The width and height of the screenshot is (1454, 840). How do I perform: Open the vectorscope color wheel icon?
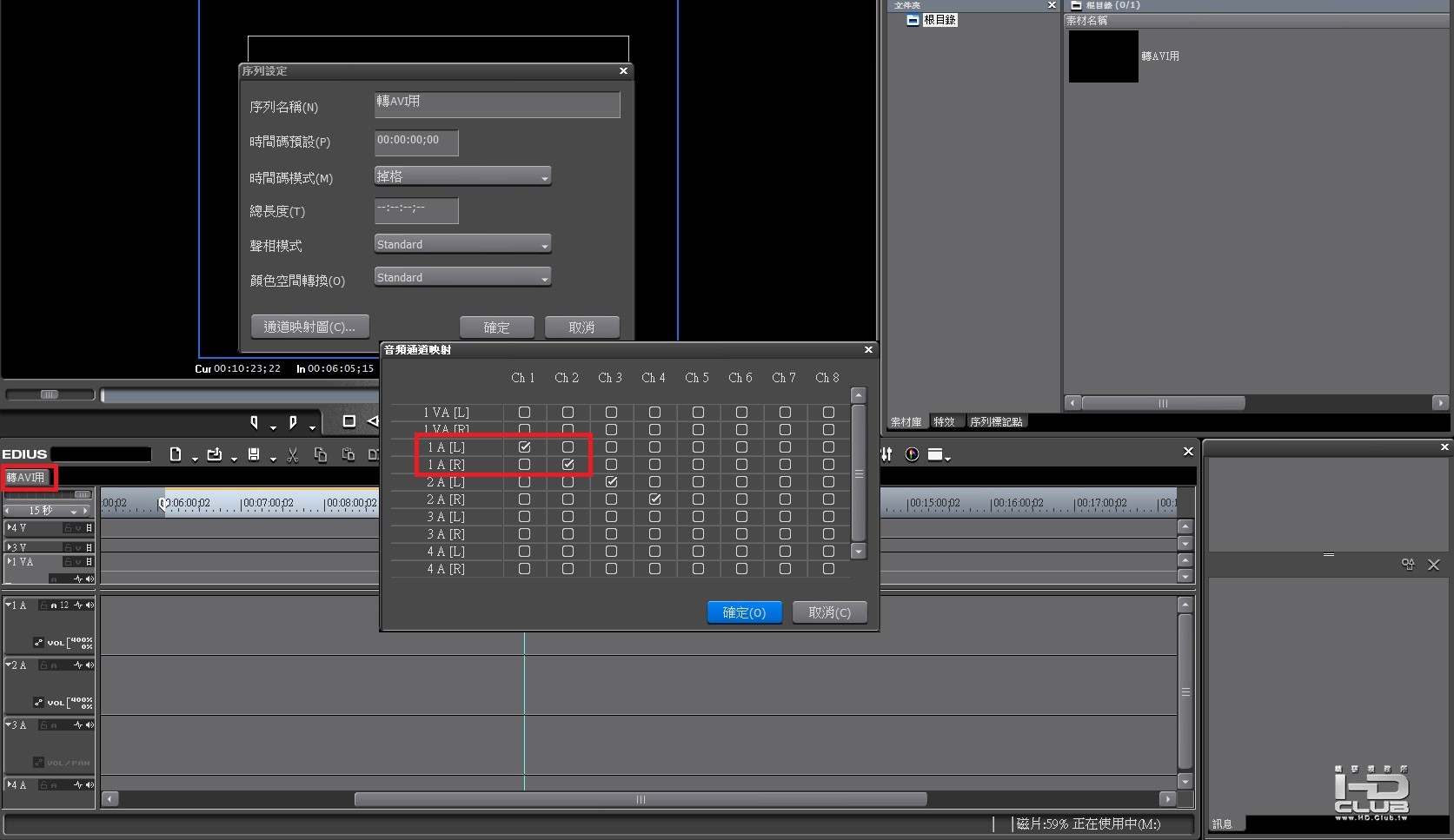pyautogui.click(x=912, y=454)
